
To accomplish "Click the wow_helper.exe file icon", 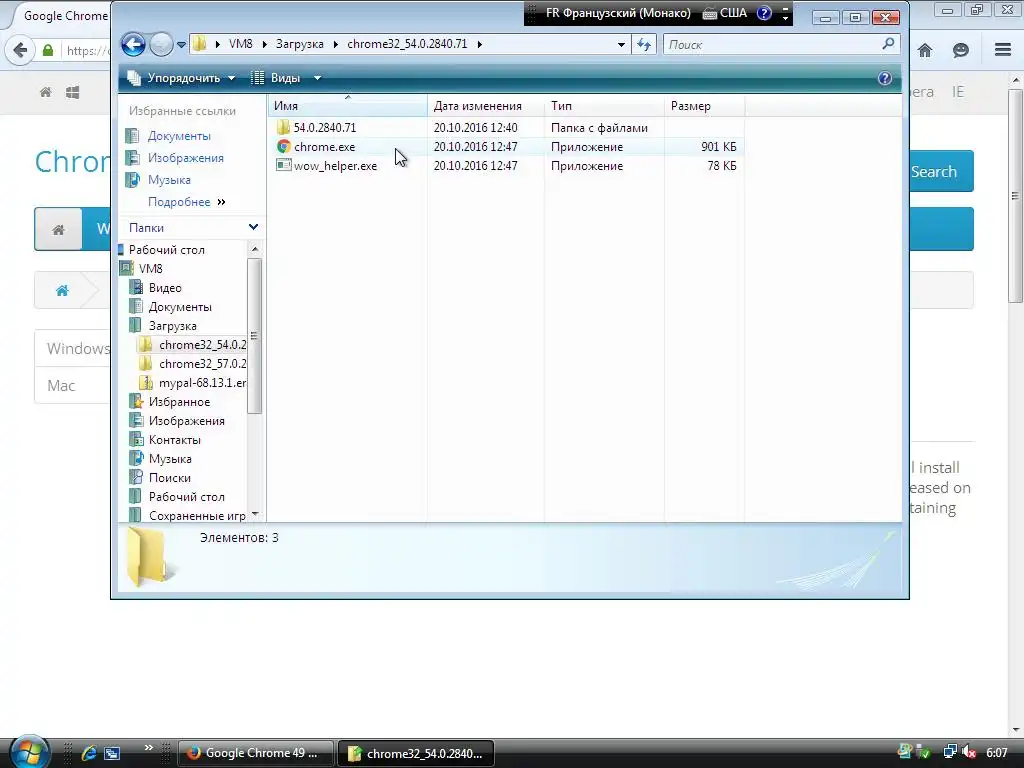I will [x=283, y=165].
